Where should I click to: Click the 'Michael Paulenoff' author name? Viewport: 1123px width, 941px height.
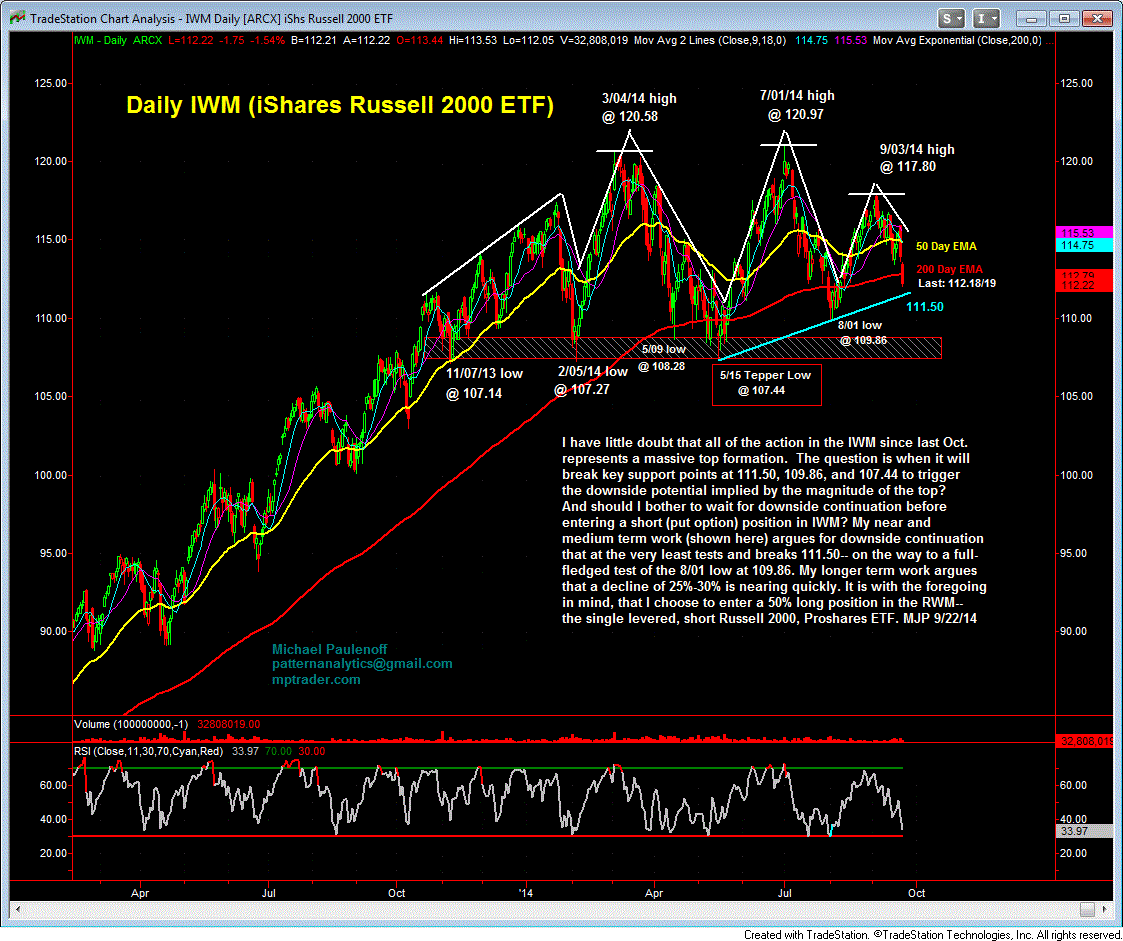[329, 649]
